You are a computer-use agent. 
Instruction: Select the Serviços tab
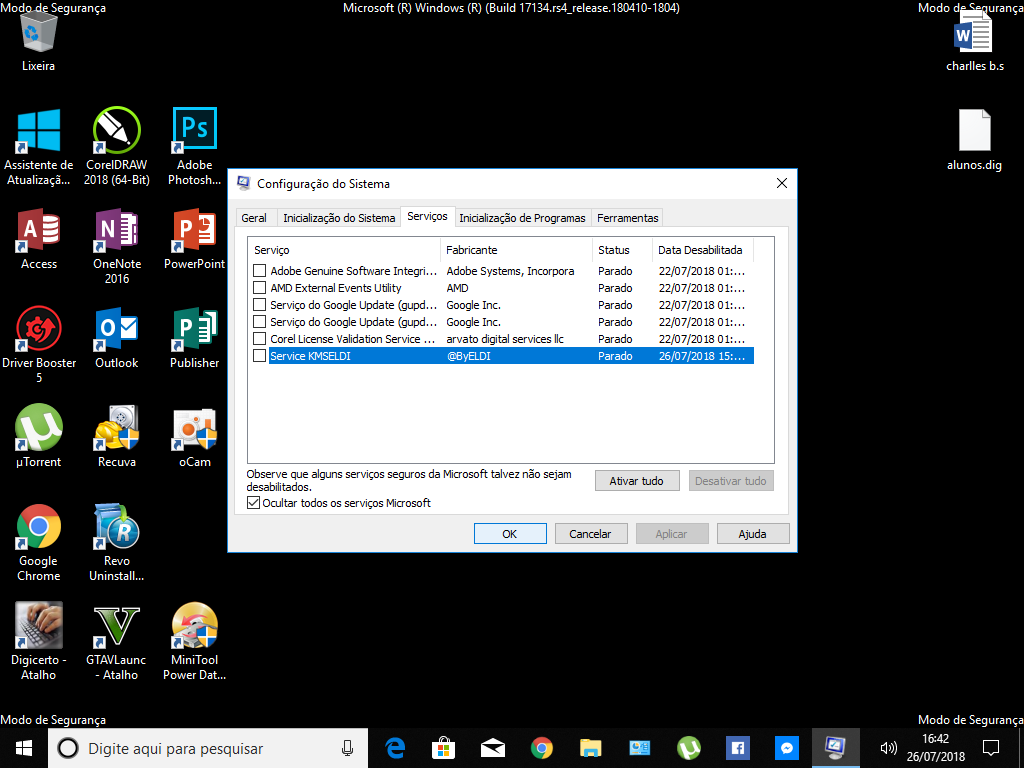coord(427,216)
